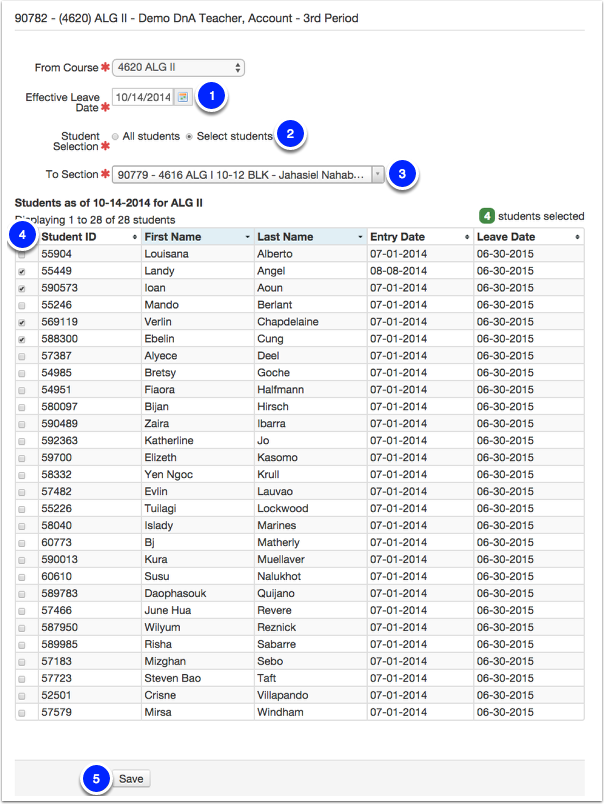Check the box for Bj Matherly
The image size is (604, 804).
22,543
